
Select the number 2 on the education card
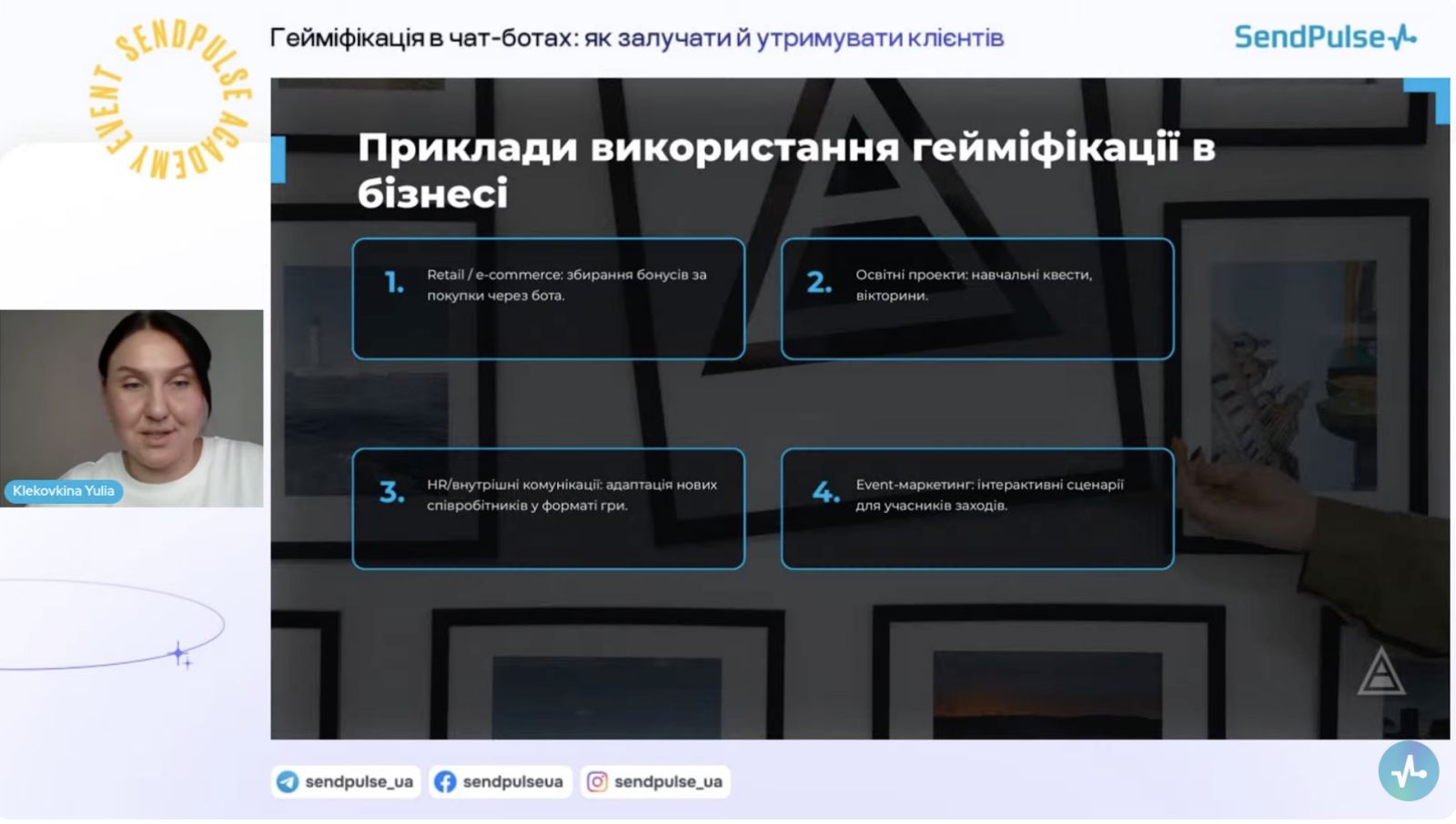[819, 283]
